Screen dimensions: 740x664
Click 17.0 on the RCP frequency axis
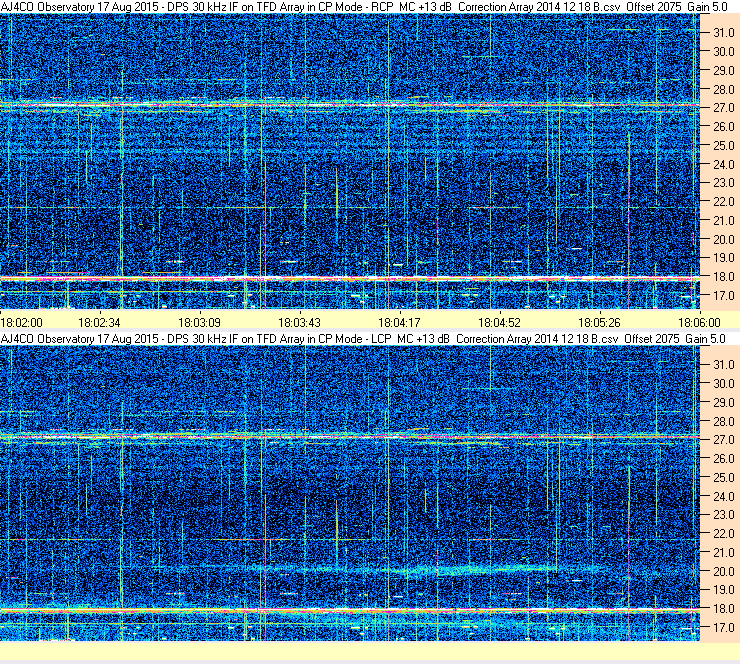click(723, 296)
